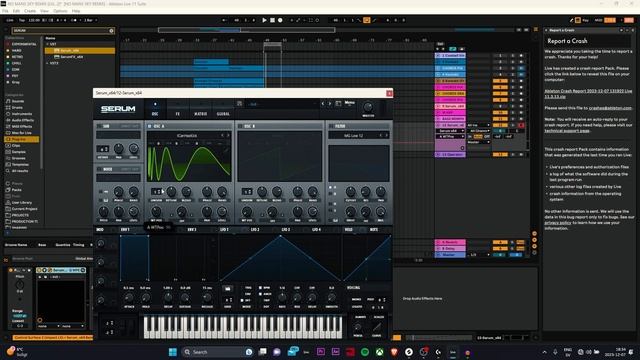Viewport: 640px width, 360px height.
Task: Open User Library in browser places
Action: click(x=22, y=202)
